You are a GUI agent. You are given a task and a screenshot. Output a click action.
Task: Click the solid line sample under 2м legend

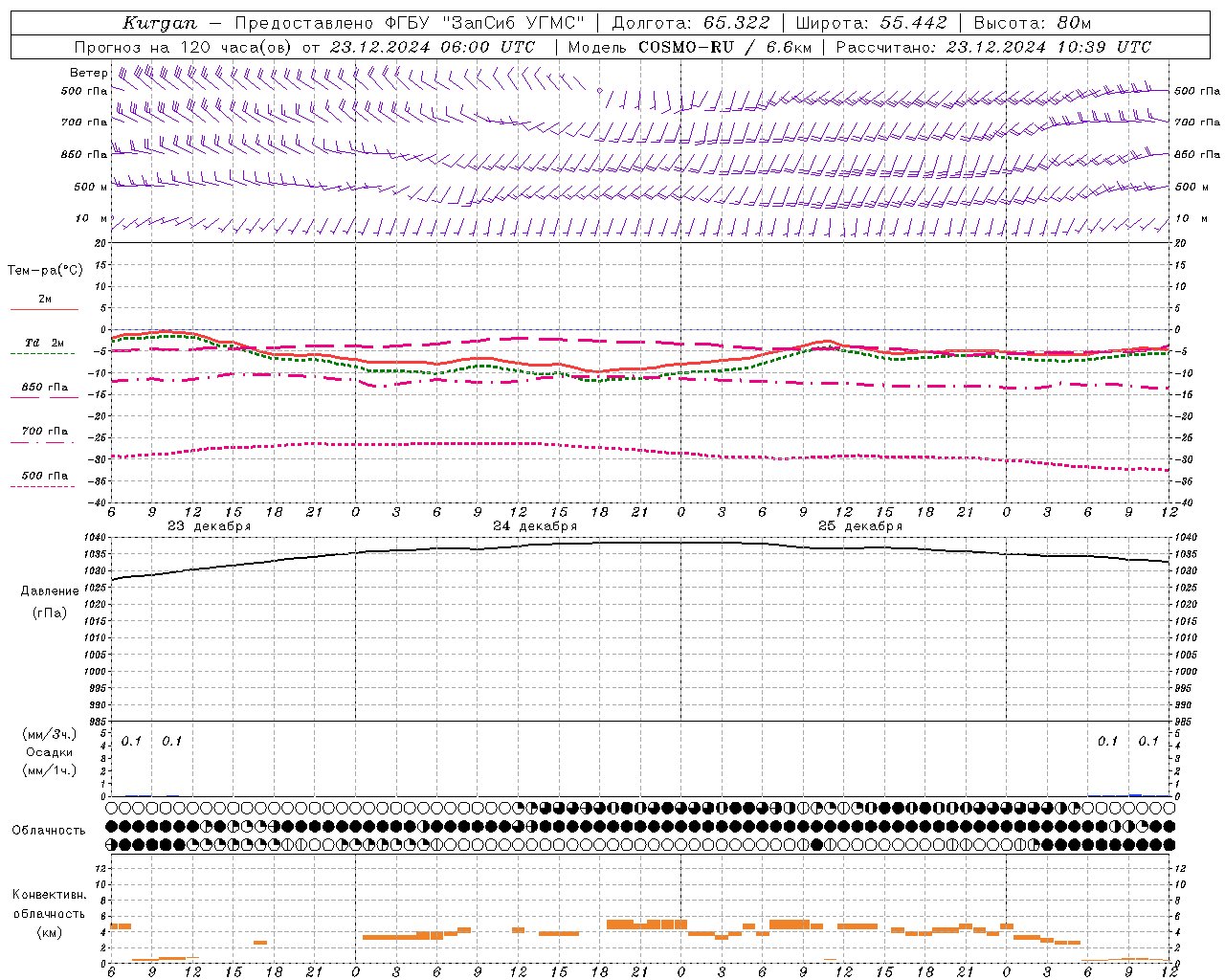[x=44, y=309]
